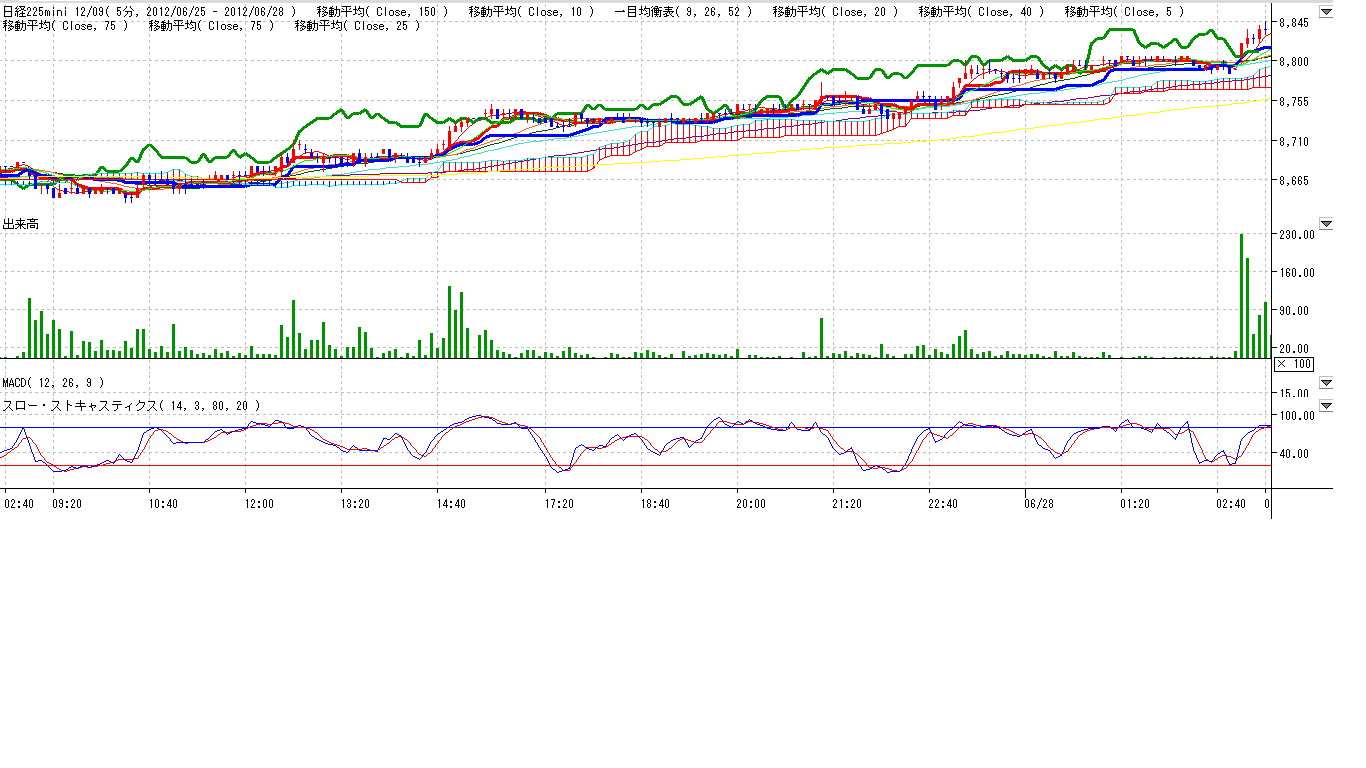Click the 一目均衡表(9, 26, 52) label
The width and height of the screenshot is (1366, 768).
tap(682, 11)
